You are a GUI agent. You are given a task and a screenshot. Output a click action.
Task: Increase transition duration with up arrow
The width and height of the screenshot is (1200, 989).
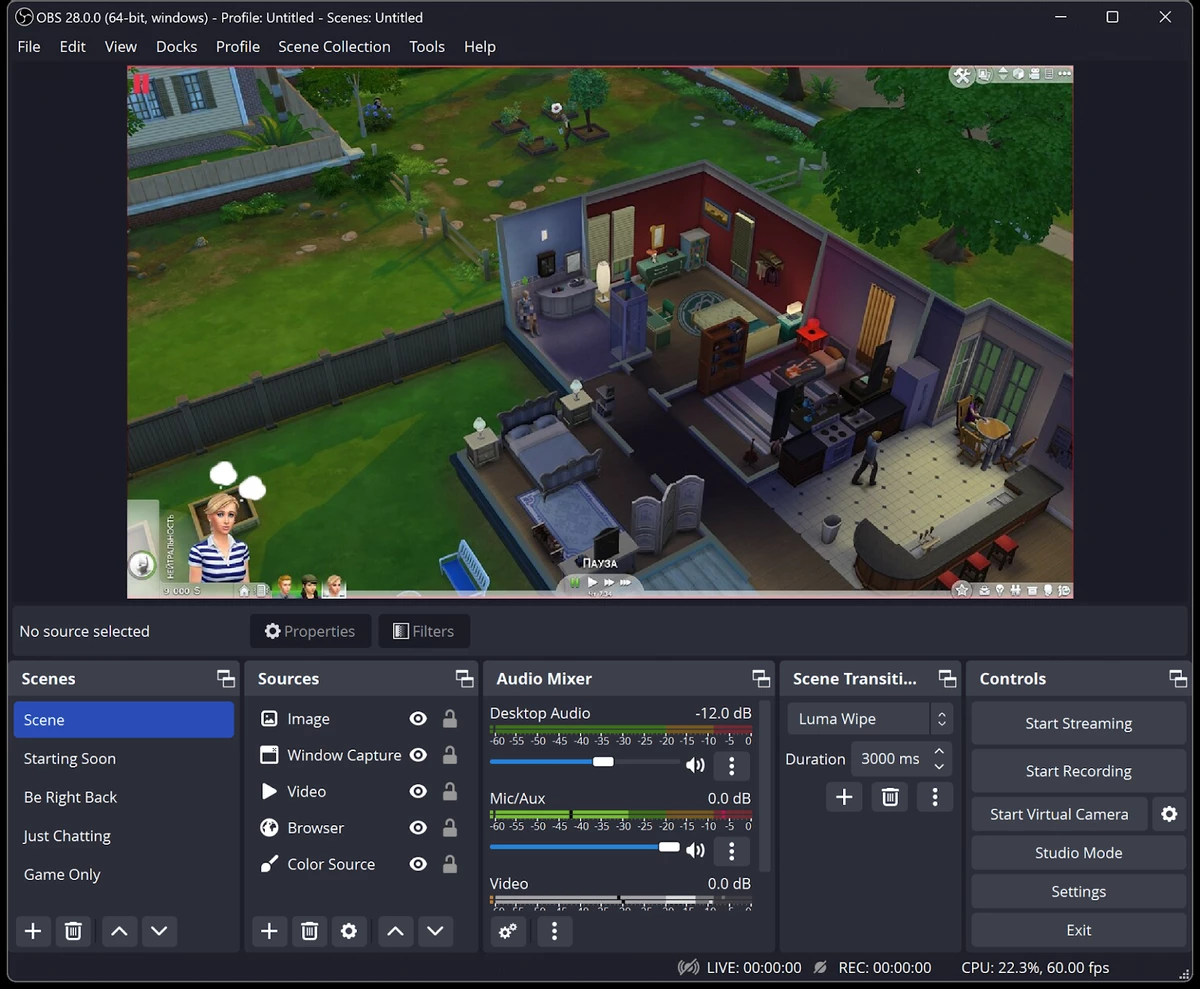click(x=939, y=751)
